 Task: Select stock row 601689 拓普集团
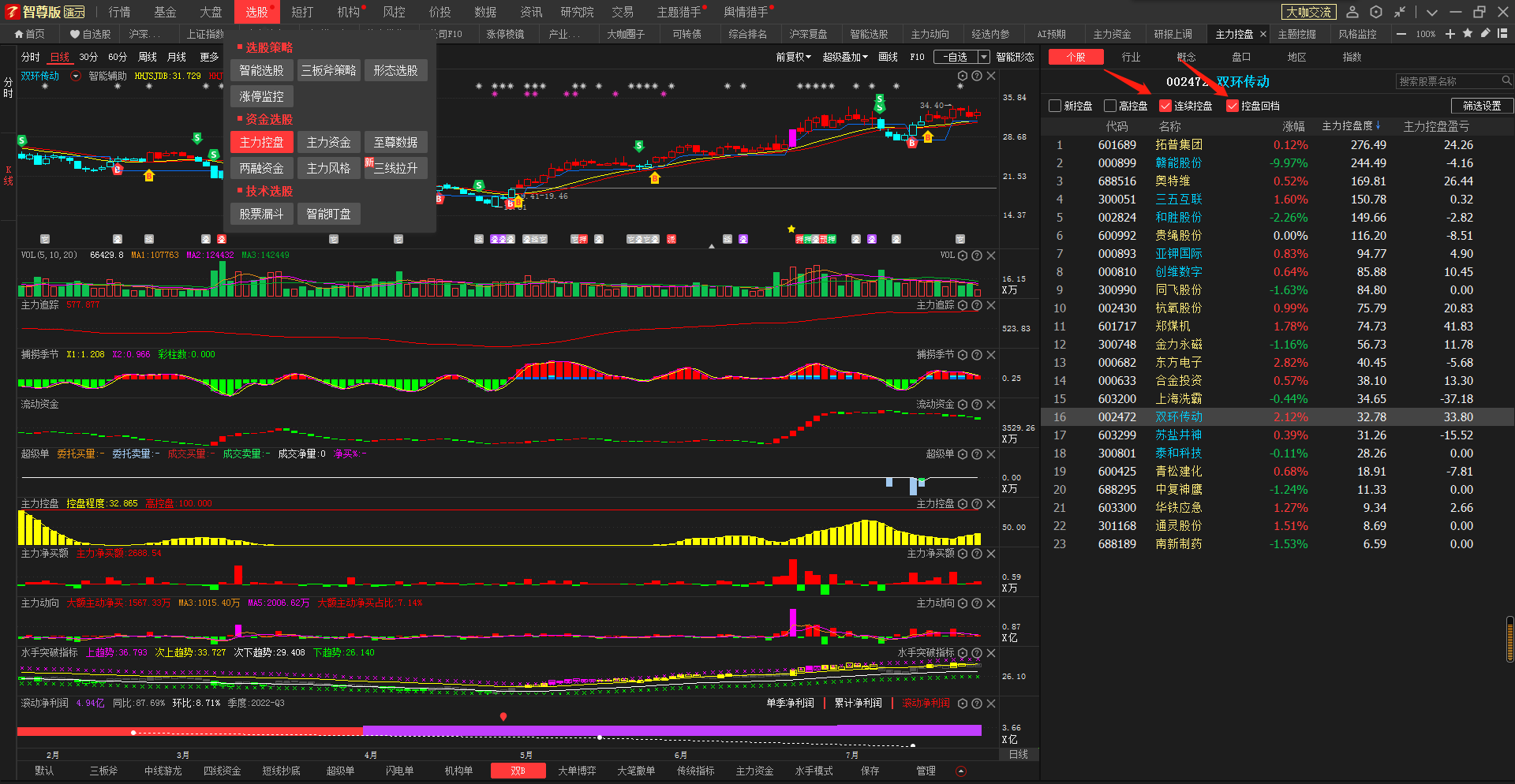point(1277,145)
